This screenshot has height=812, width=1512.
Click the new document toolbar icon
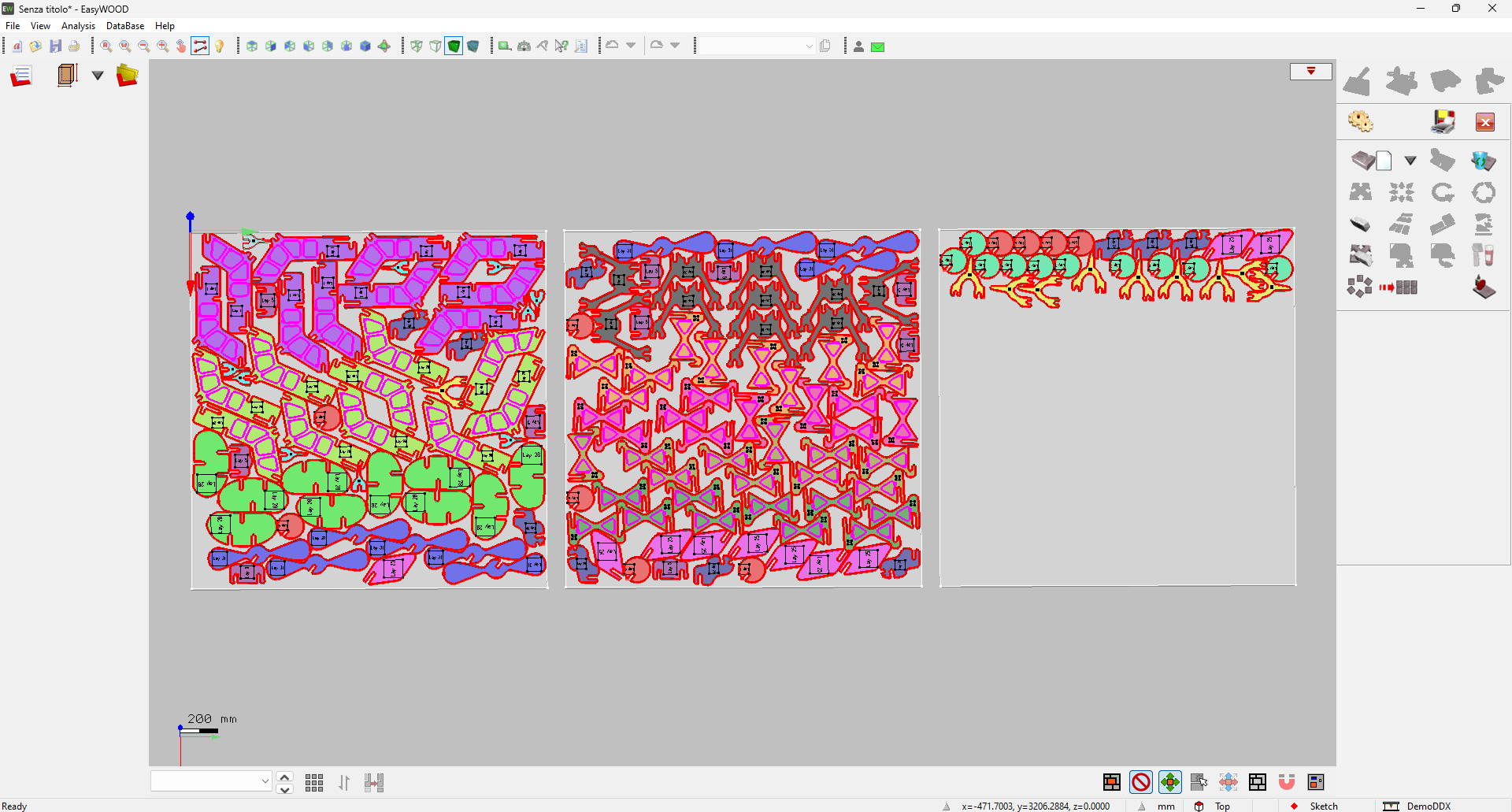[x=17, y=46]
